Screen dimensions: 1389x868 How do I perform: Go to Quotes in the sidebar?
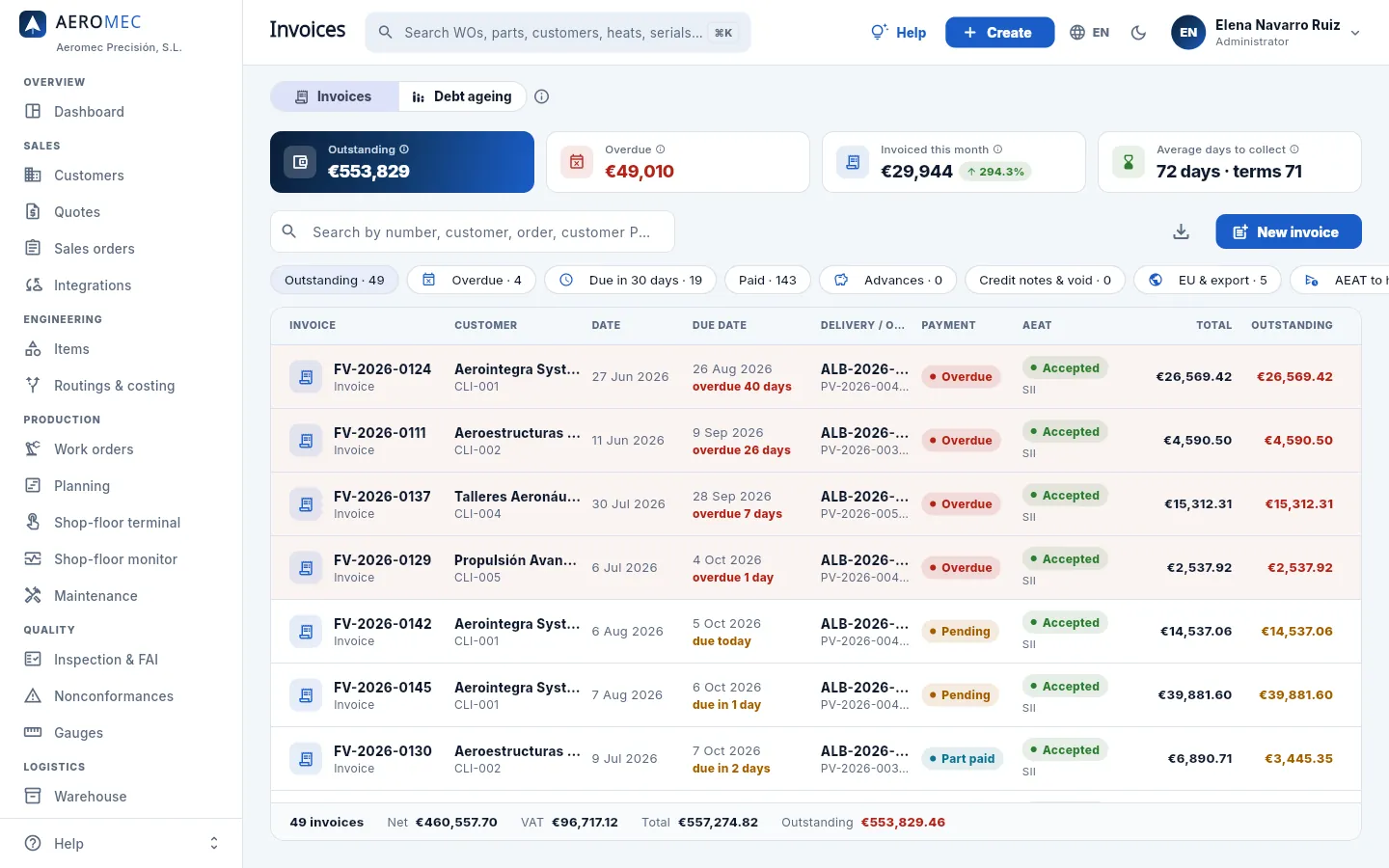(x=121, y=212)
